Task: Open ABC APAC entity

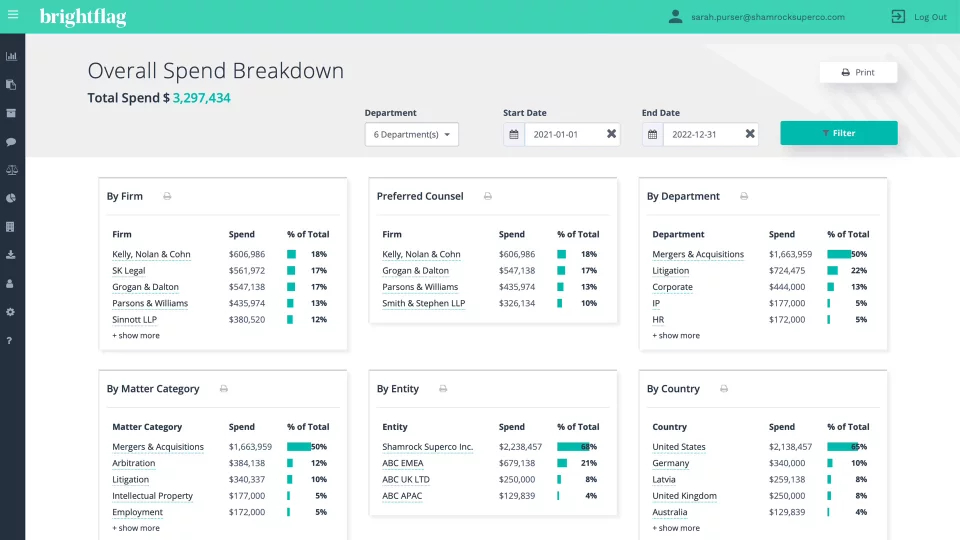Action: click(x=402, y=496)
